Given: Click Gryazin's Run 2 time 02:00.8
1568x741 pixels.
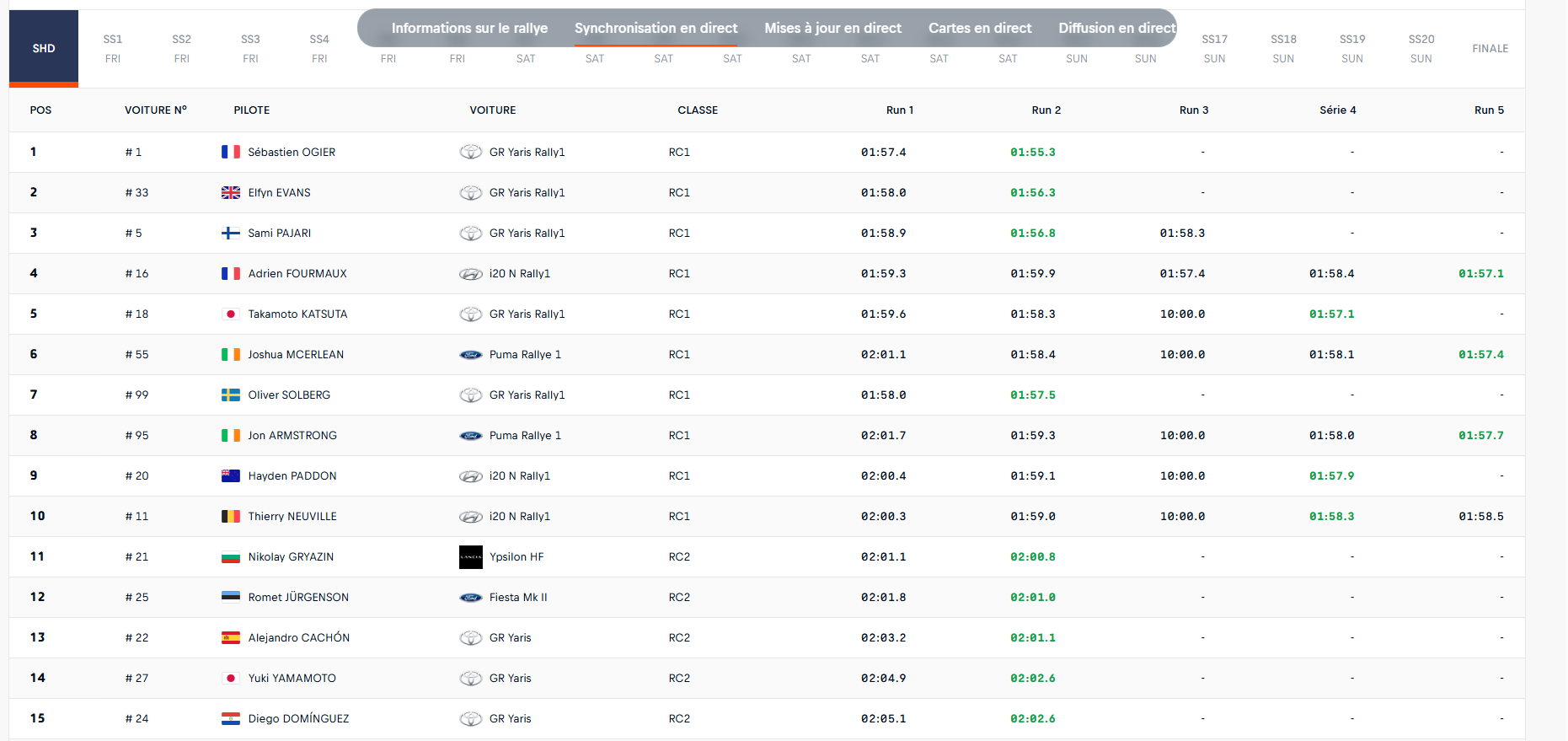Looking at the screenshot, I should click(x=1033, y=556).
